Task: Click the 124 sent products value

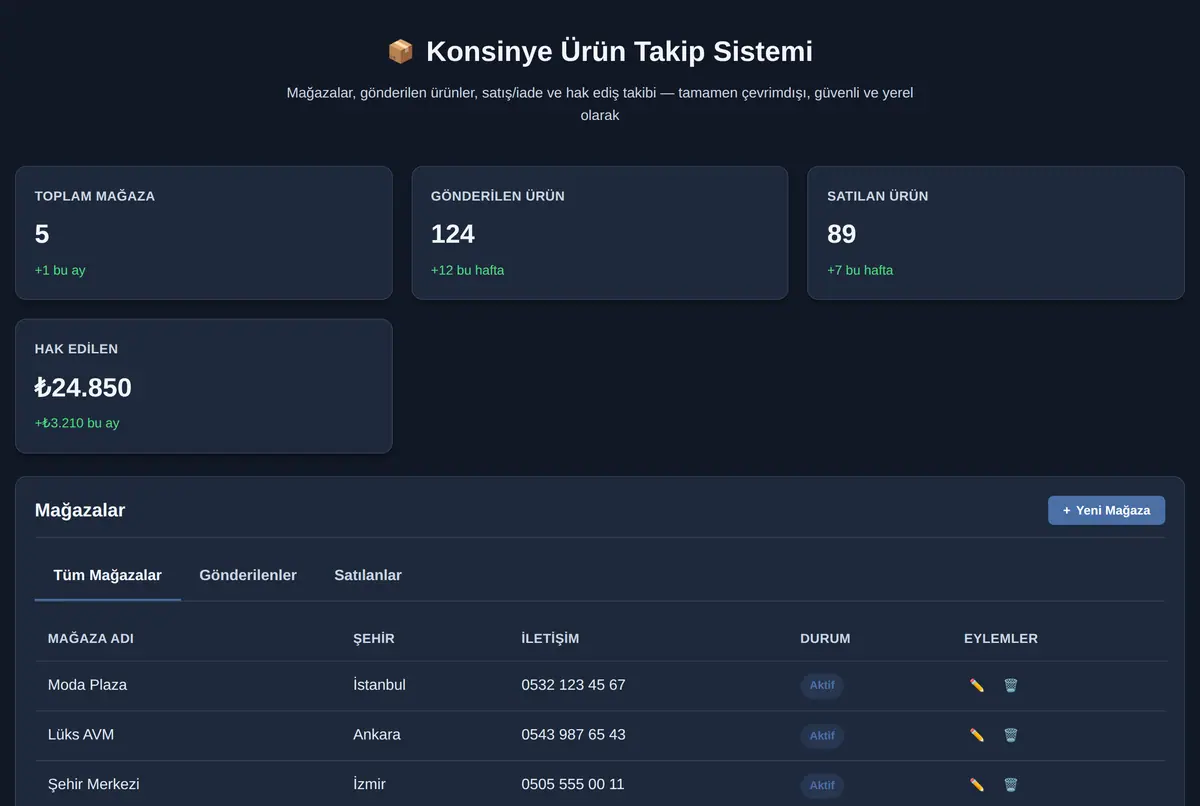Action: click(453, 234)
